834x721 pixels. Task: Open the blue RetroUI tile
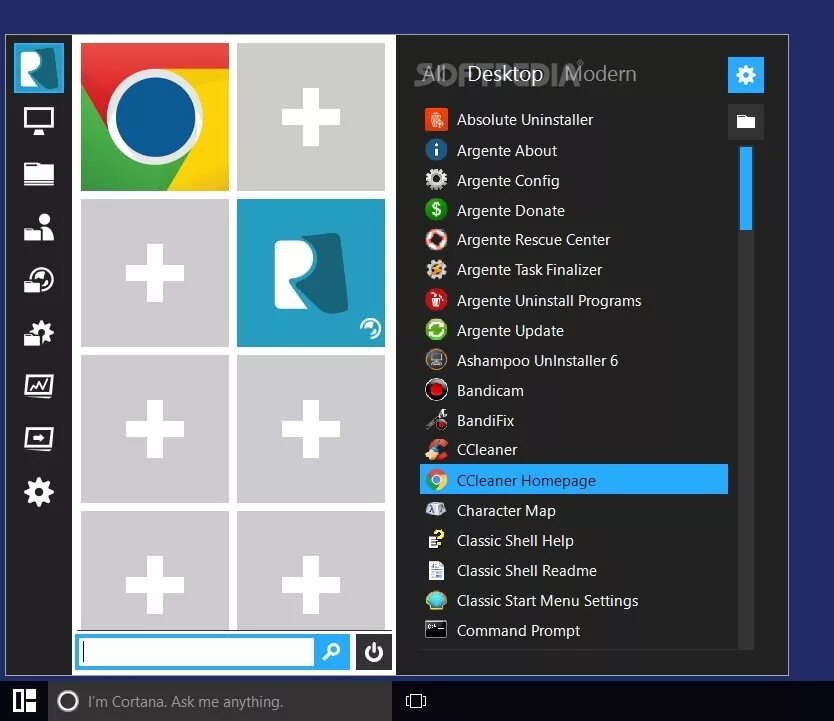pos(311,273)
